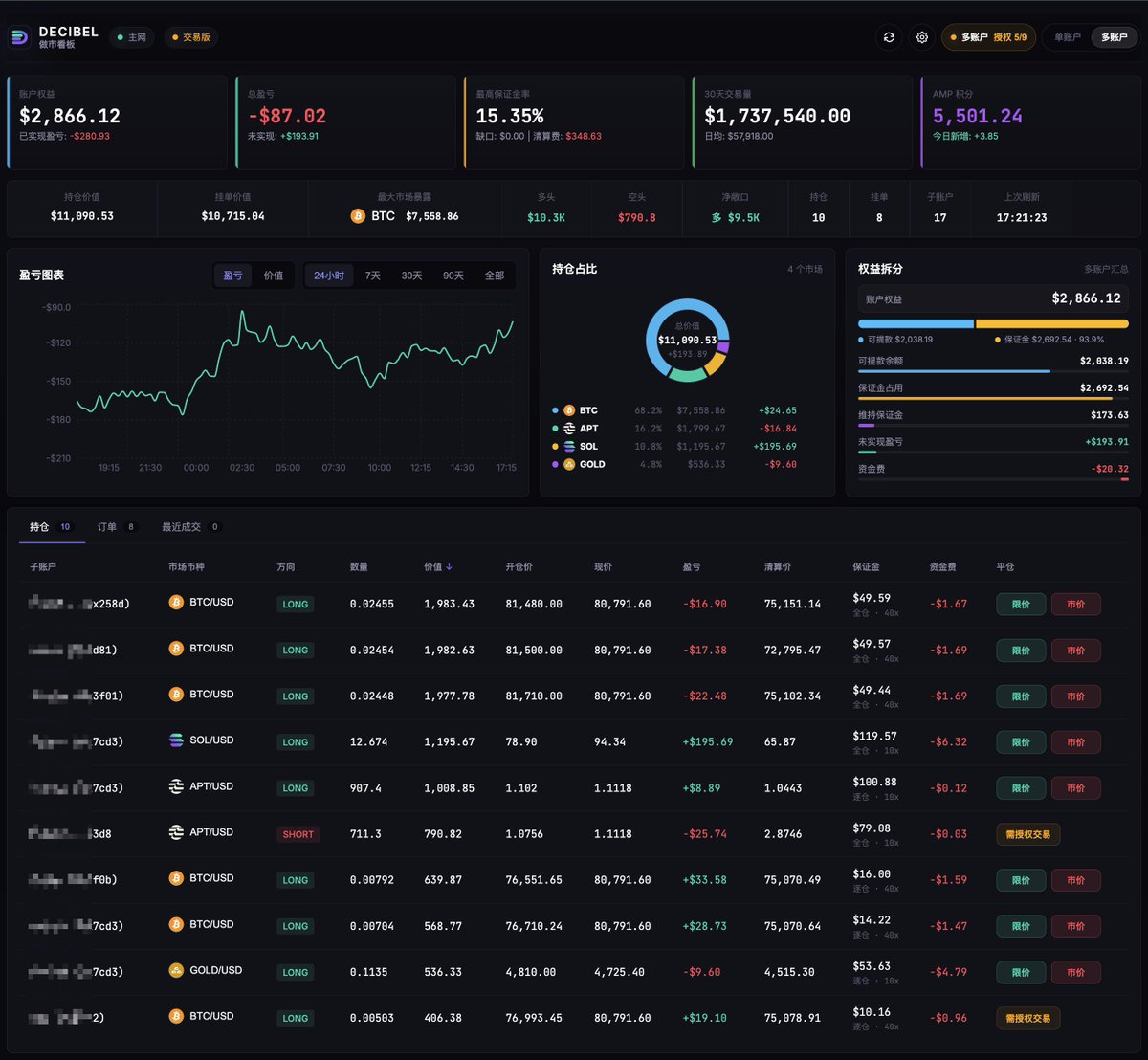Sort by the 子账户 column header

coord(43,567)
